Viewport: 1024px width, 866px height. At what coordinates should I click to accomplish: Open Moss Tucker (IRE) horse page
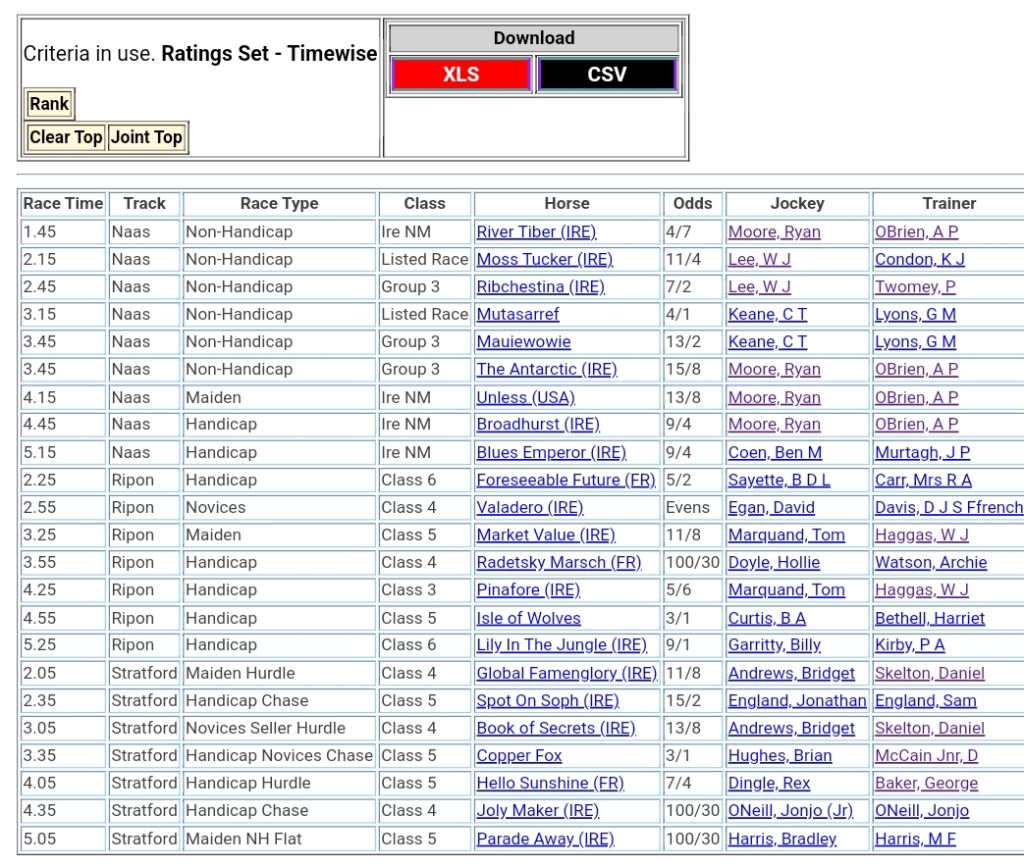[544, 259]
